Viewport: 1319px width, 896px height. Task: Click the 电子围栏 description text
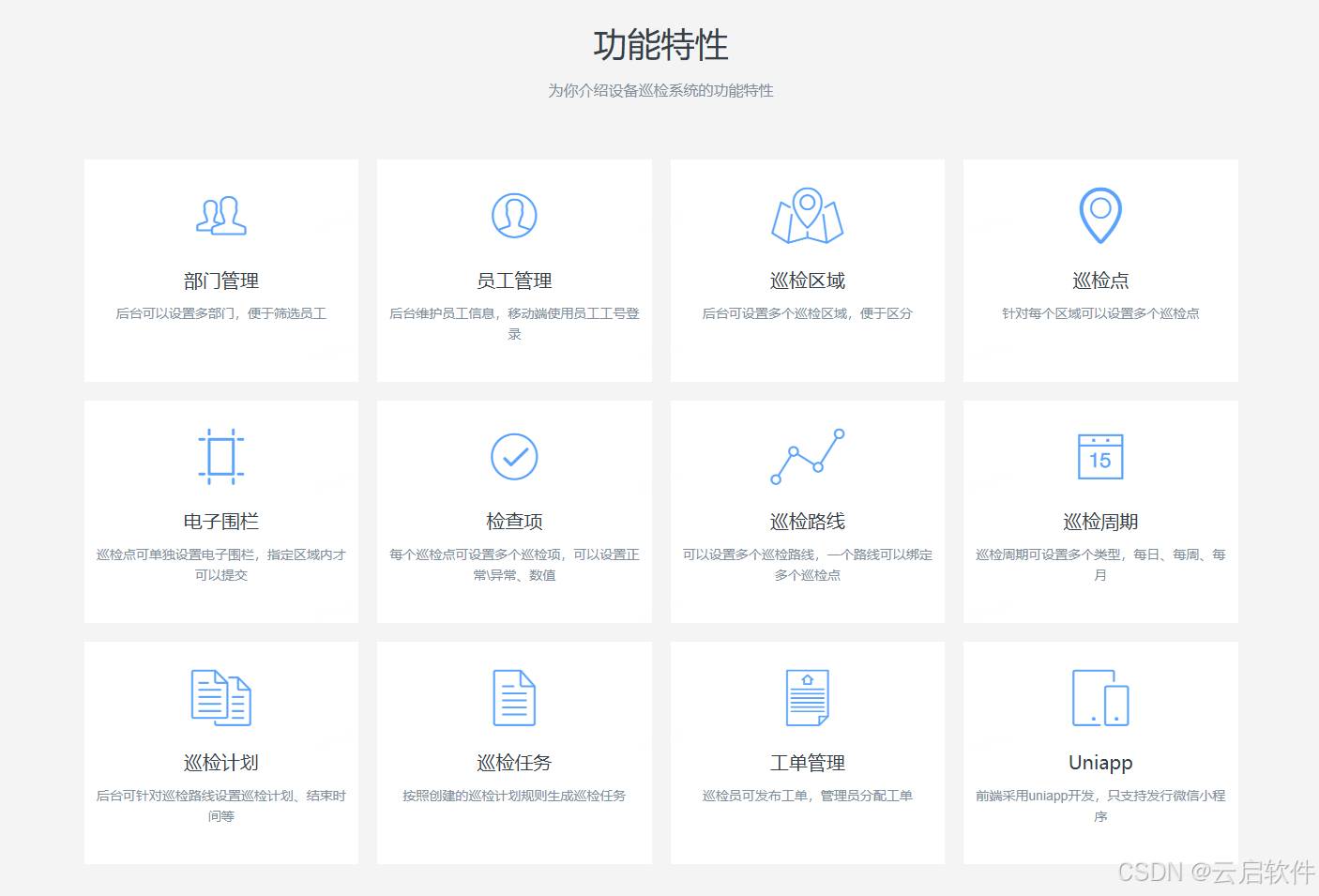(x=221, y=565)
